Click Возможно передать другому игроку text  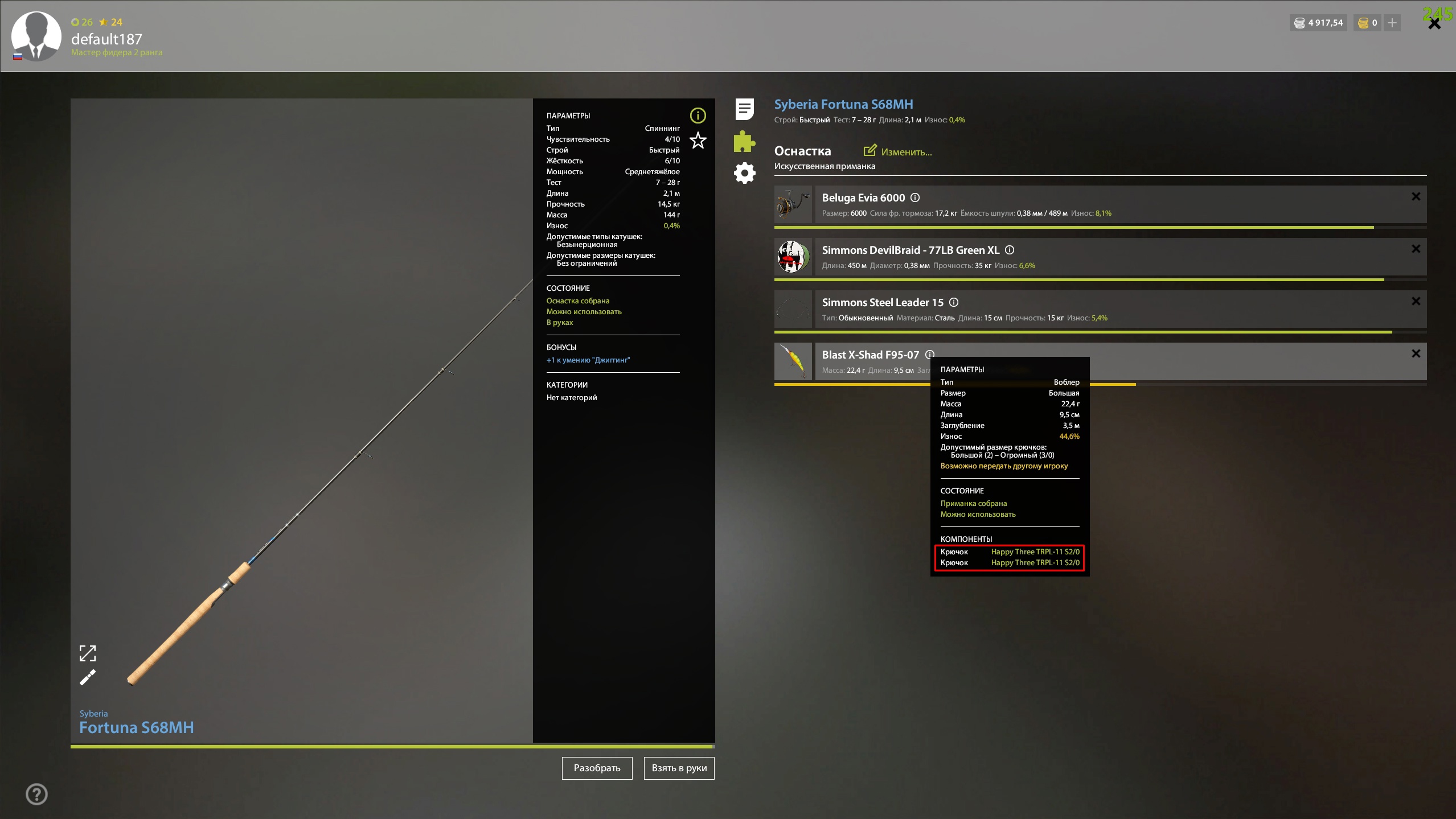[1004, 466]
